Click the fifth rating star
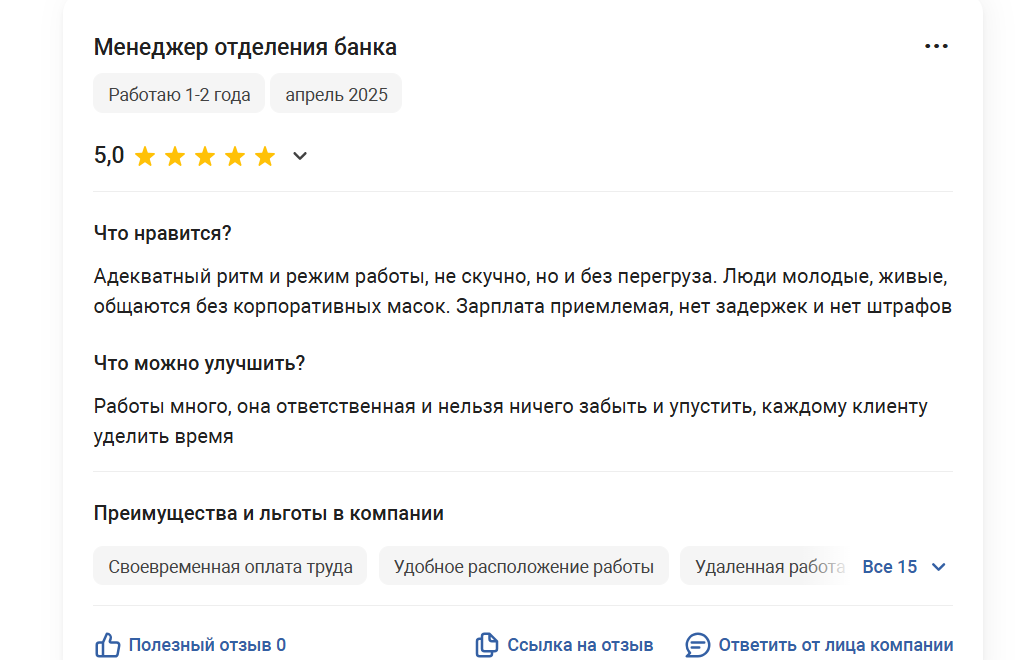 265,156
